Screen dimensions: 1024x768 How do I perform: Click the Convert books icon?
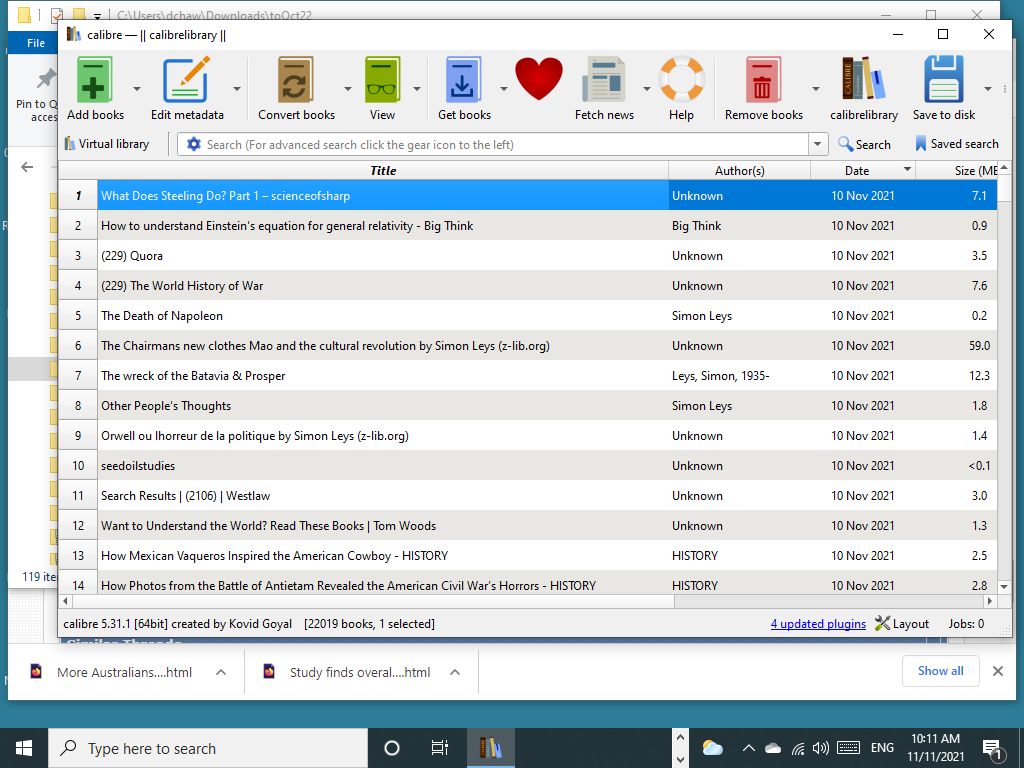pos(296,80)
